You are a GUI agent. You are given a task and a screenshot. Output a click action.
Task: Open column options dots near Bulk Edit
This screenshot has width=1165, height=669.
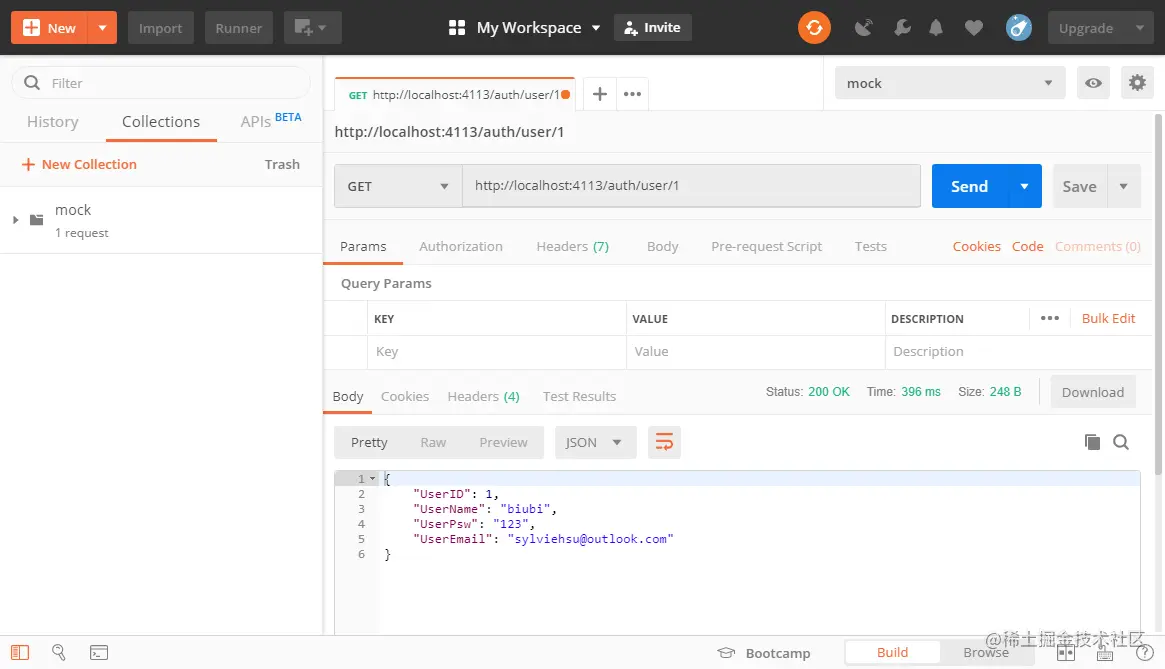tap(1050, 318)
